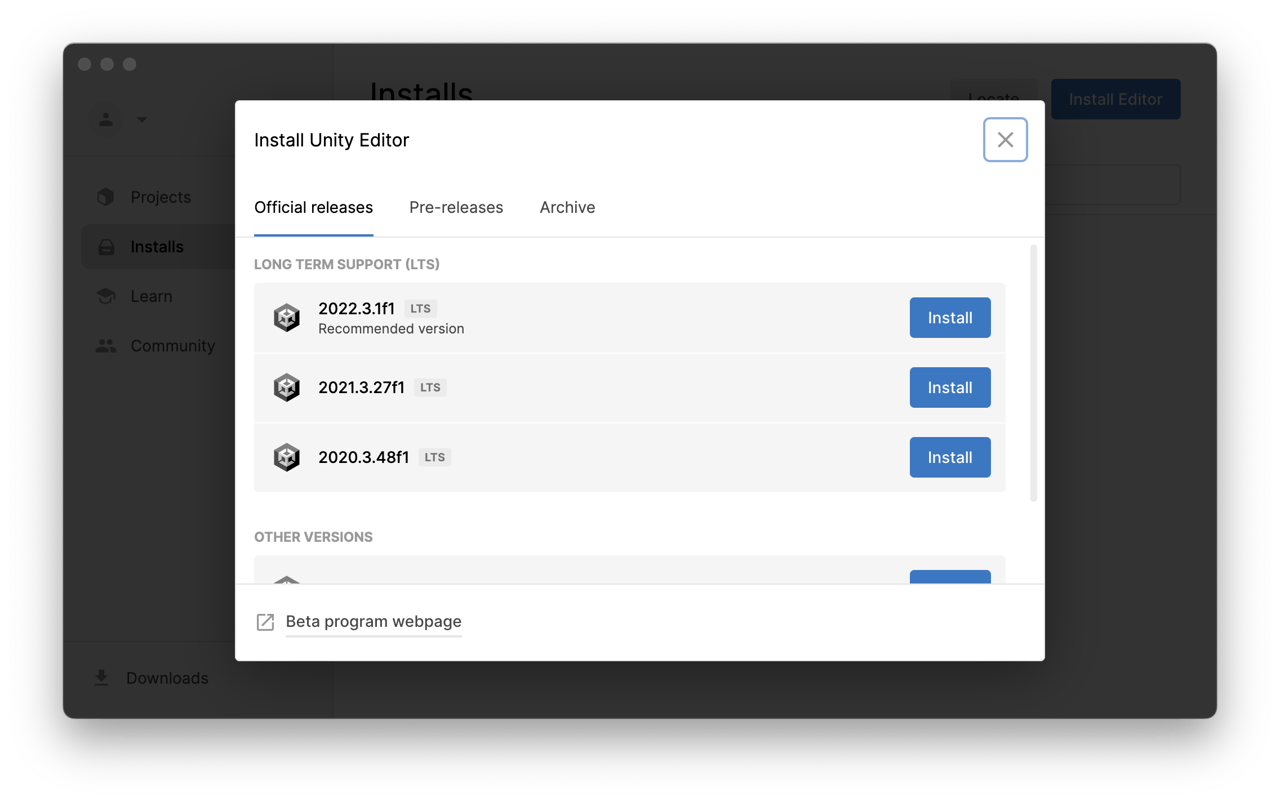Install Unity version 2022.3.1f1
This screenshot has height=802, width=1280.
coord(950,318)
